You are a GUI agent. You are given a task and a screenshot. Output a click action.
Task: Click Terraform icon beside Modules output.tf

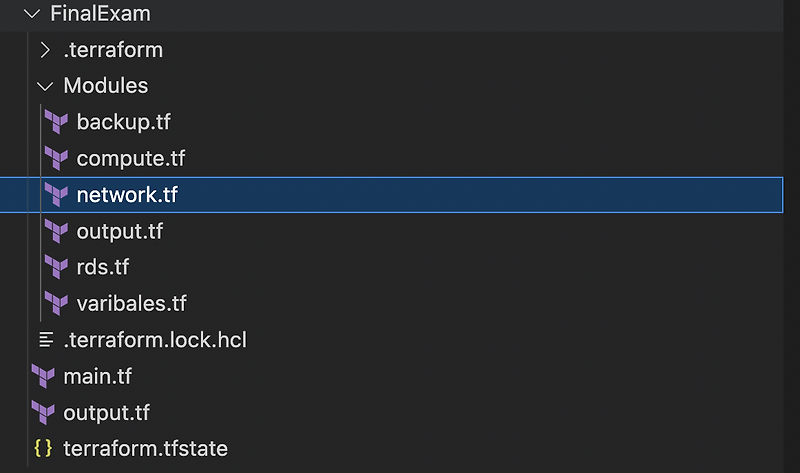click(56, 232)
